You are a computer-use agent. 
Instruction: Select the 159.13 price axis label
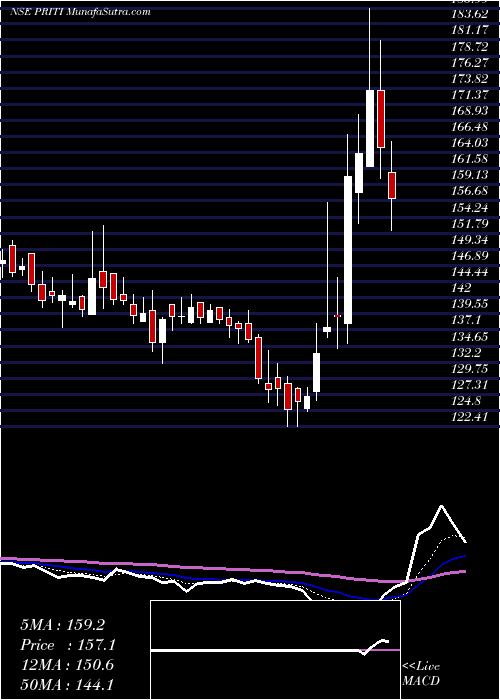pyautogui.click(x=469, y=175)
